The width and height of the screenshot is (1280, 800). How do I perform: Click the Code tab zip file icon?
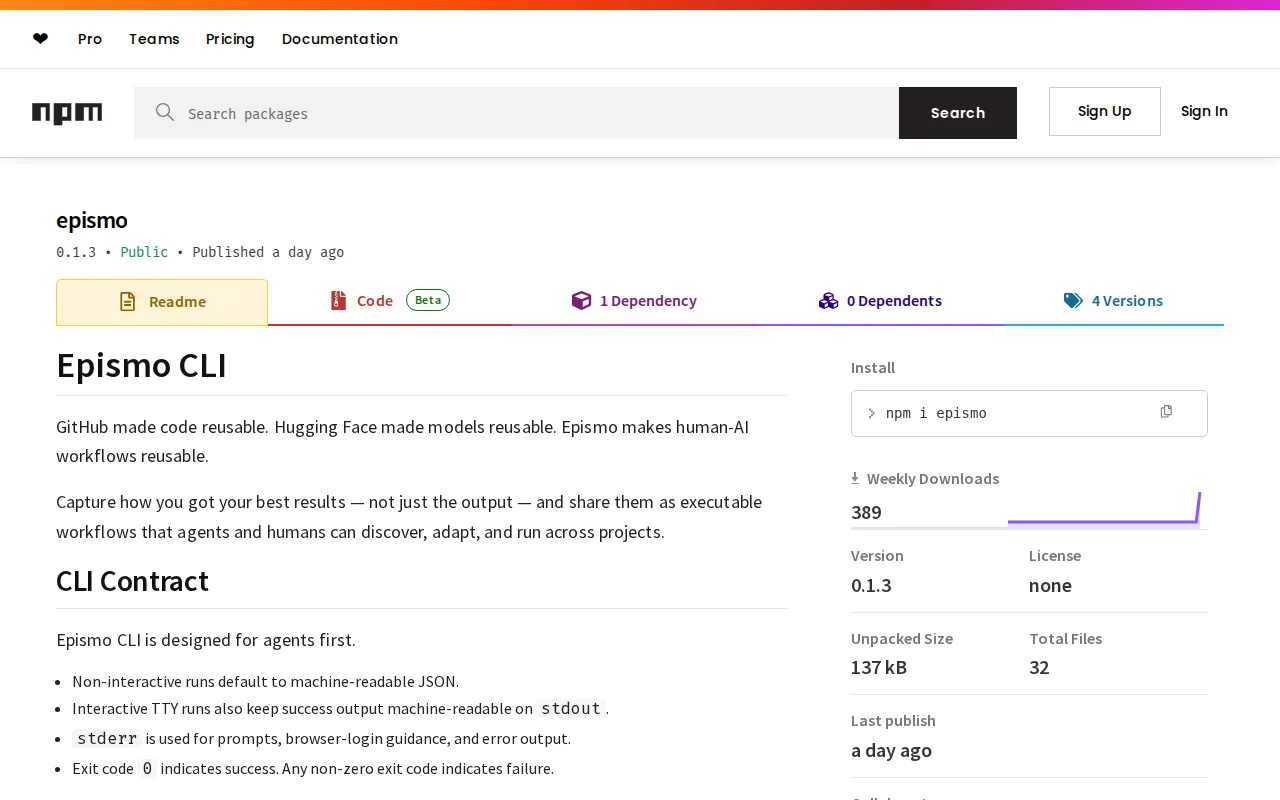338,300
